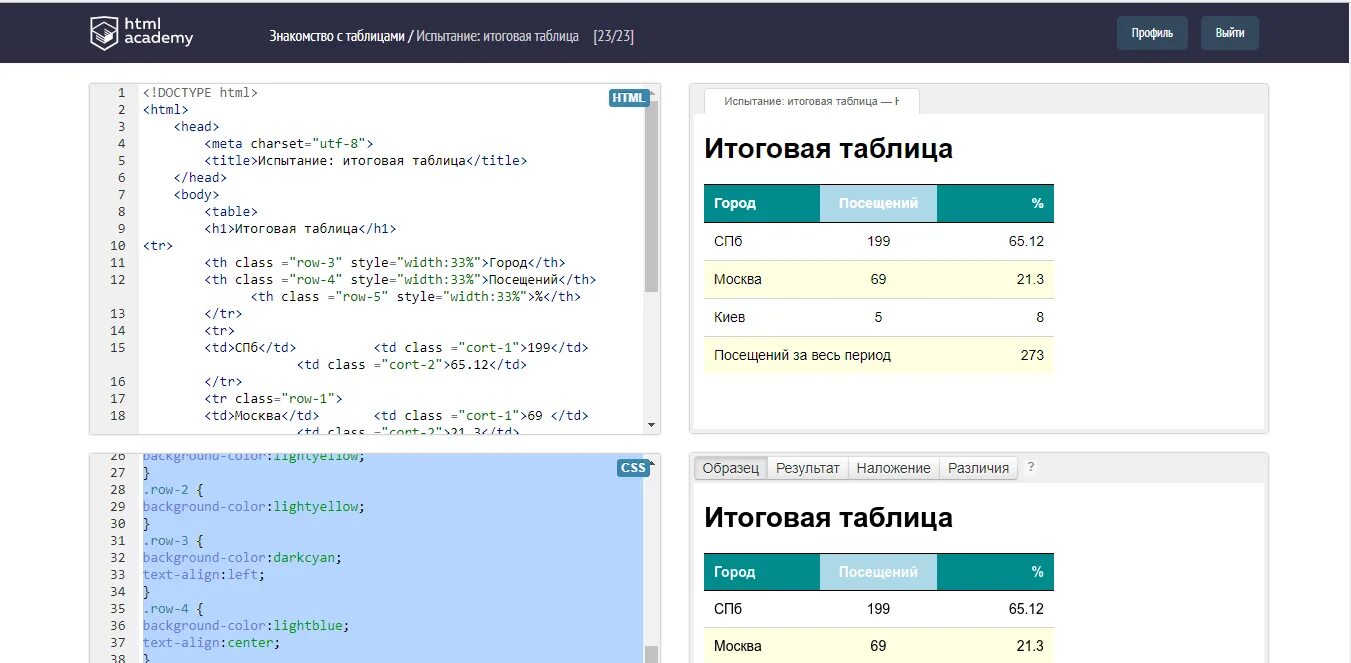Click the СПб cell in result preview
The width and height of the screenshot is (1351, 663).
(762, 241)
